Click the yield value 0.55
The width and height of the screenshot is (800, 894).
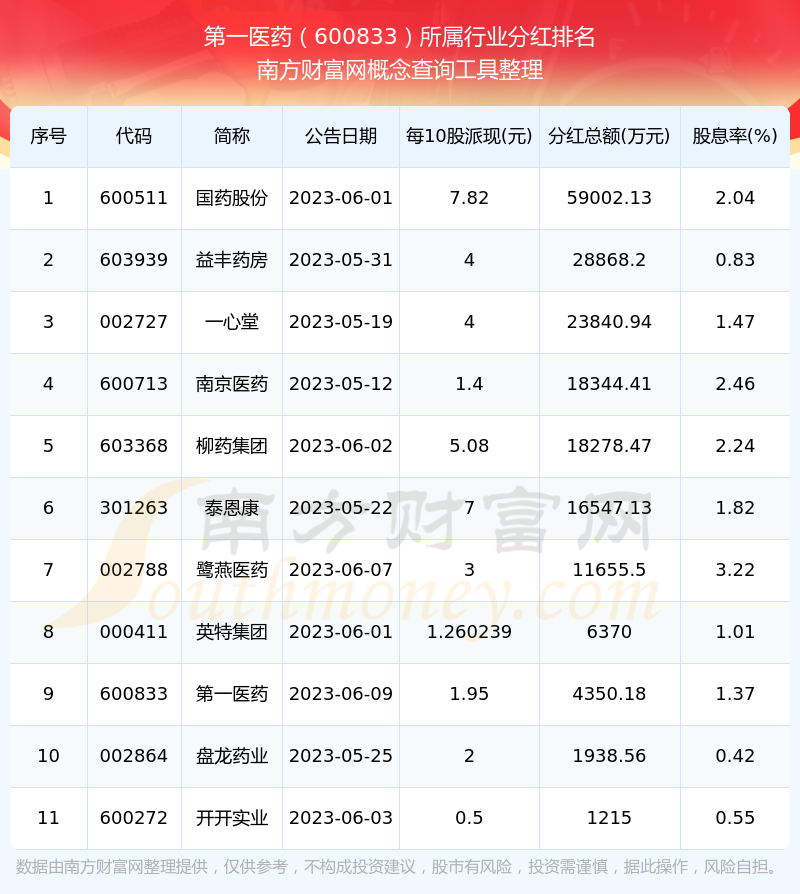point(735,819)
